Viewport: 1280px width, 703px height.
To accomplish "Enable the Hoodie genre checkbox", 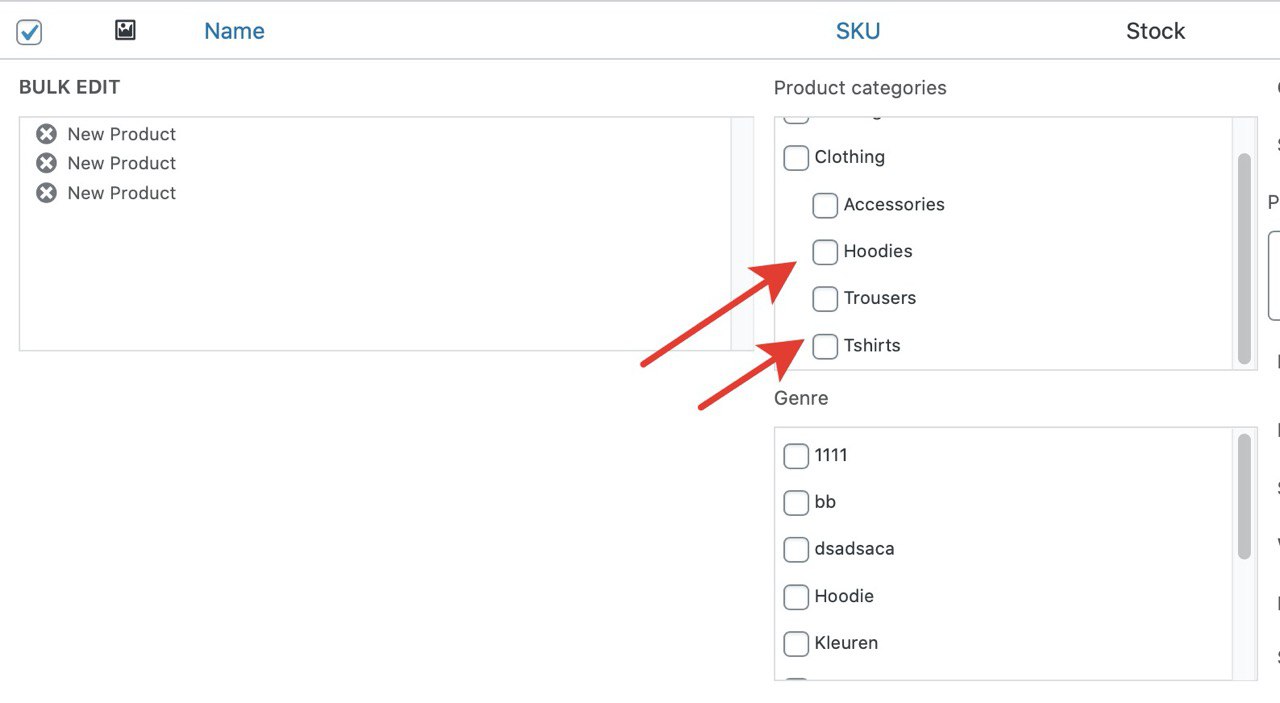I will click(796, 597).
